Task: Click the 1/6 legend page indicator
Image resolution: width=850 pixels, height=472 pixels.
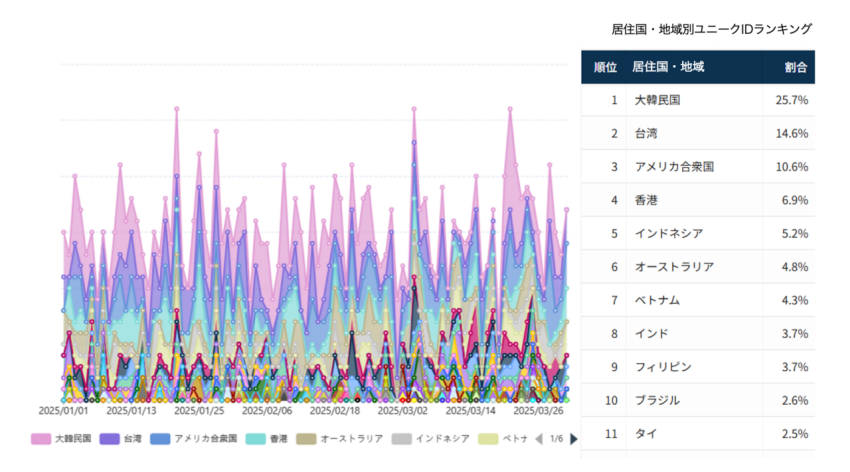Action: [x=556, y=439]
